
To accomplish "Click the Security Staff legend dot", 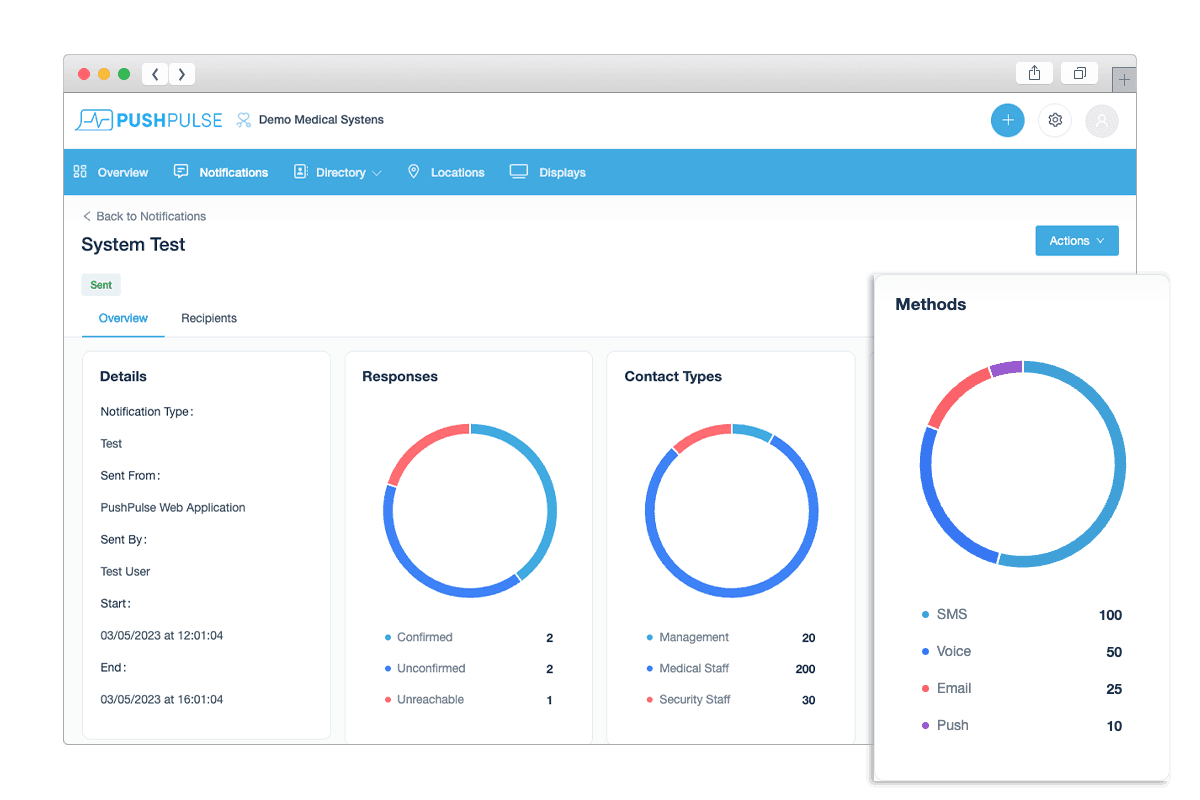I will tap(650, 699).
